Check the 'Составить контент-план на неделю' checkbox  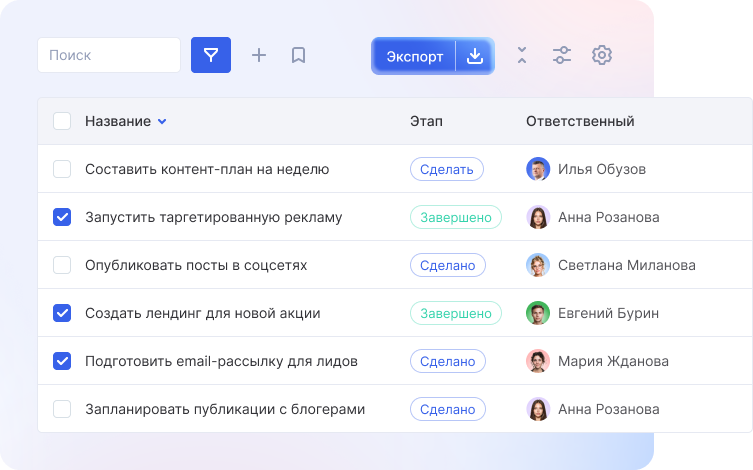(x=62, y=169)
